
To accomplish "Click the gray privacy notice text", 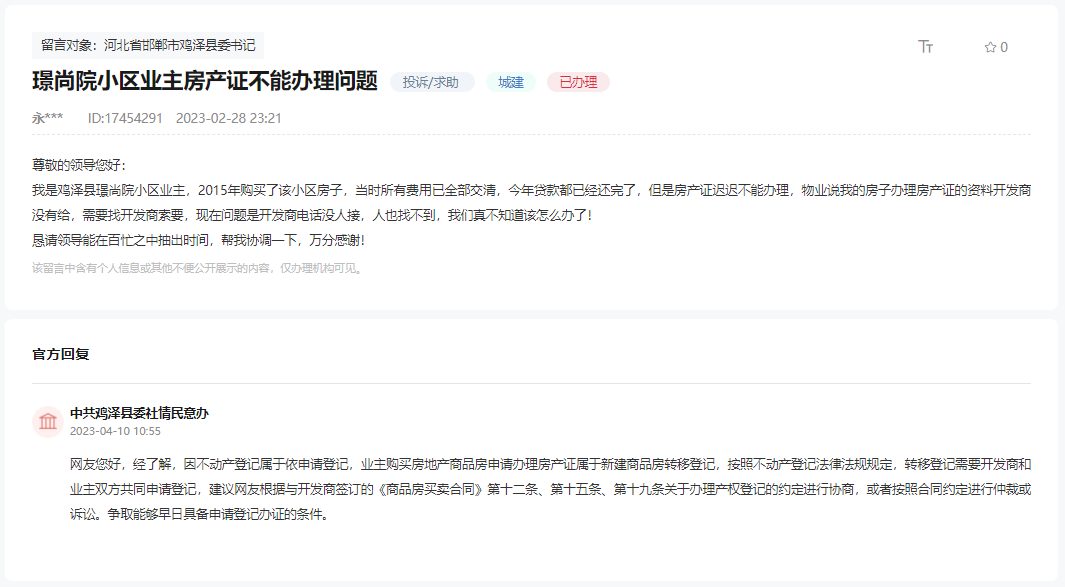I will click(198, 268).
